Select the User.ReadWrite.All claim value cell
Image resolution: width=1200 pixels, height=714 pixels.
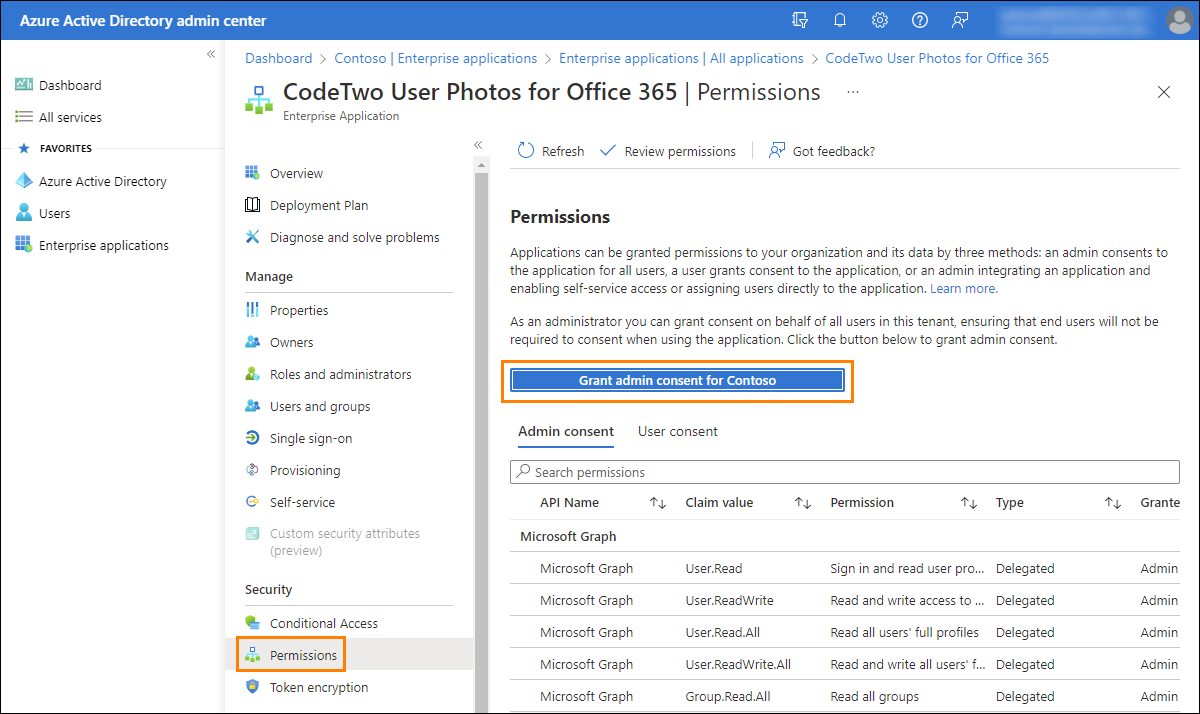[x=738, y=664]
